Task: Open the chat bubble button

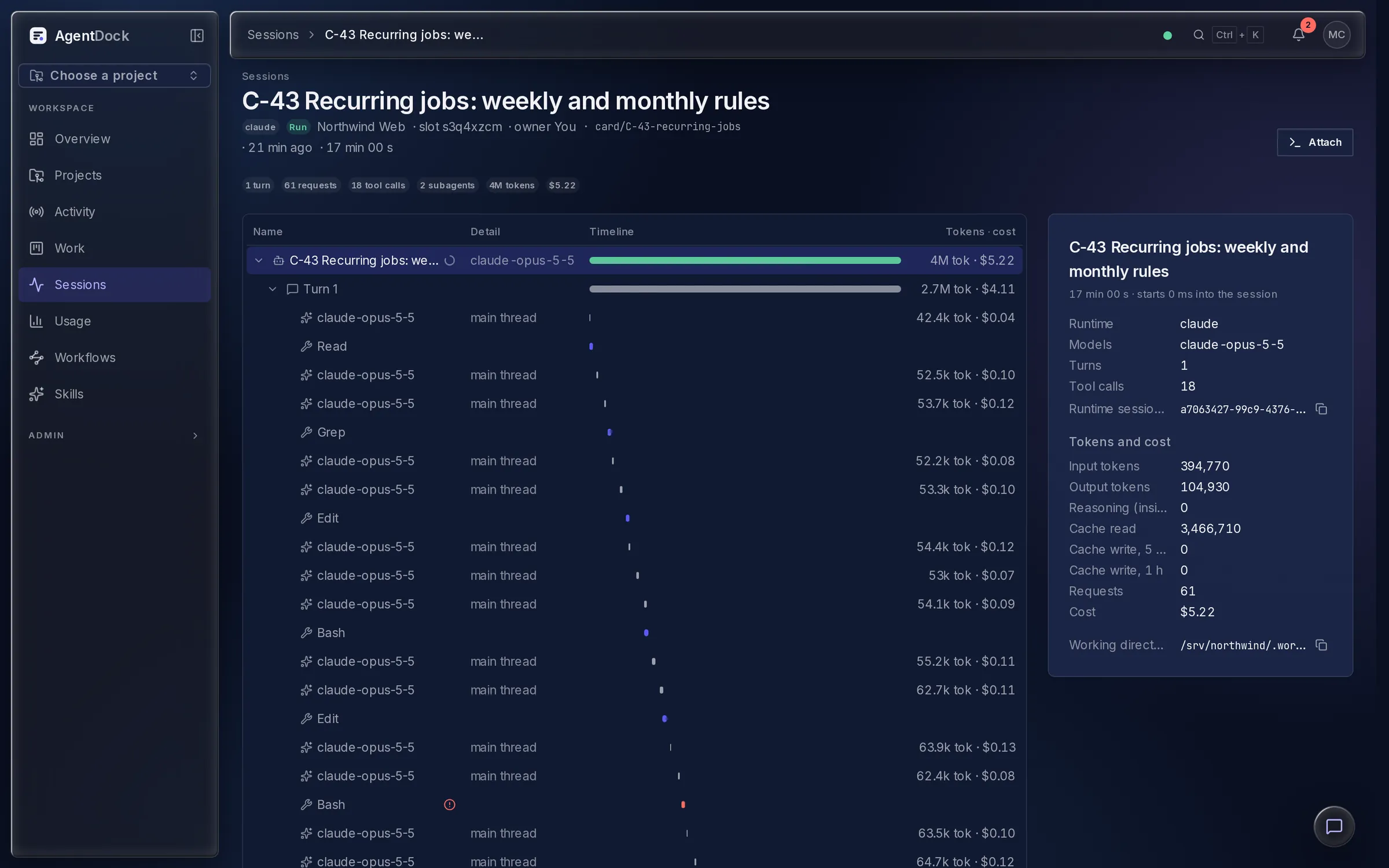Action: [x=1334, y=826]
